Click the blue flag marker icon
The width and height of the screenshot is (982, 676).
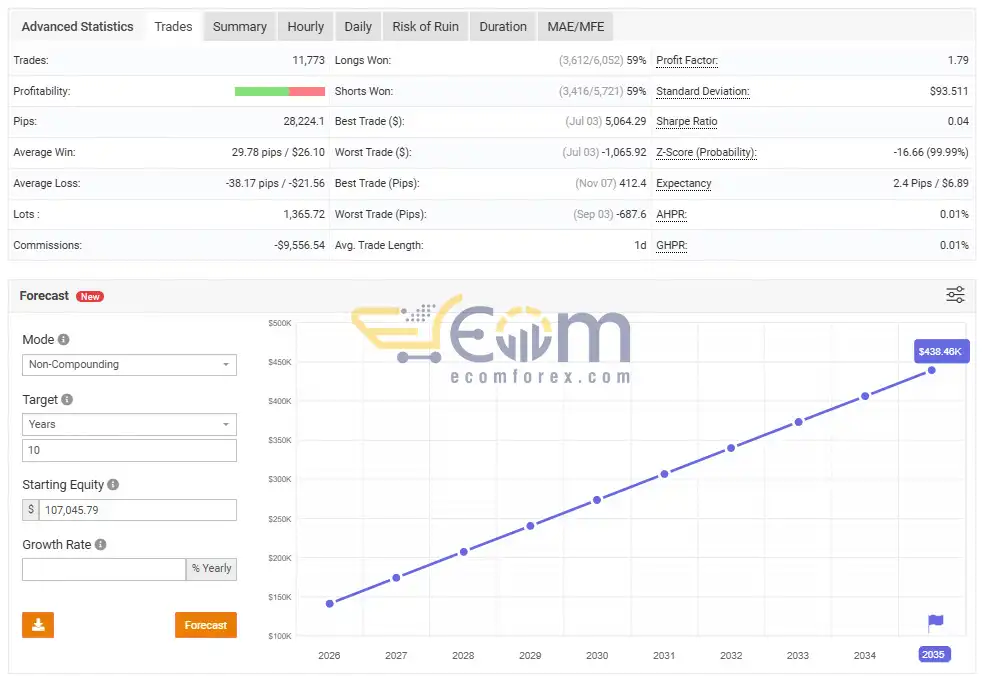(x=935, y=622)
